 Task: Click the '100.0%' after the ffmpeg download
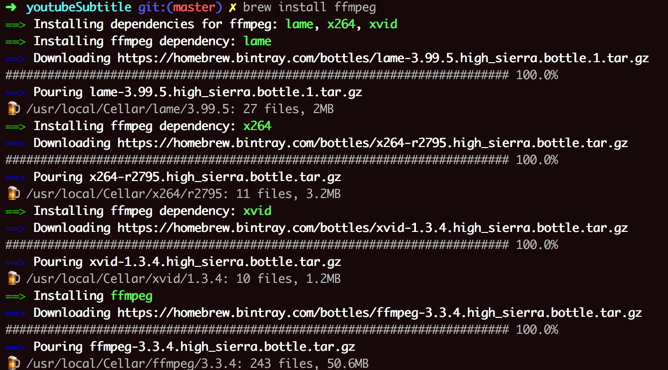pos(537,330)
